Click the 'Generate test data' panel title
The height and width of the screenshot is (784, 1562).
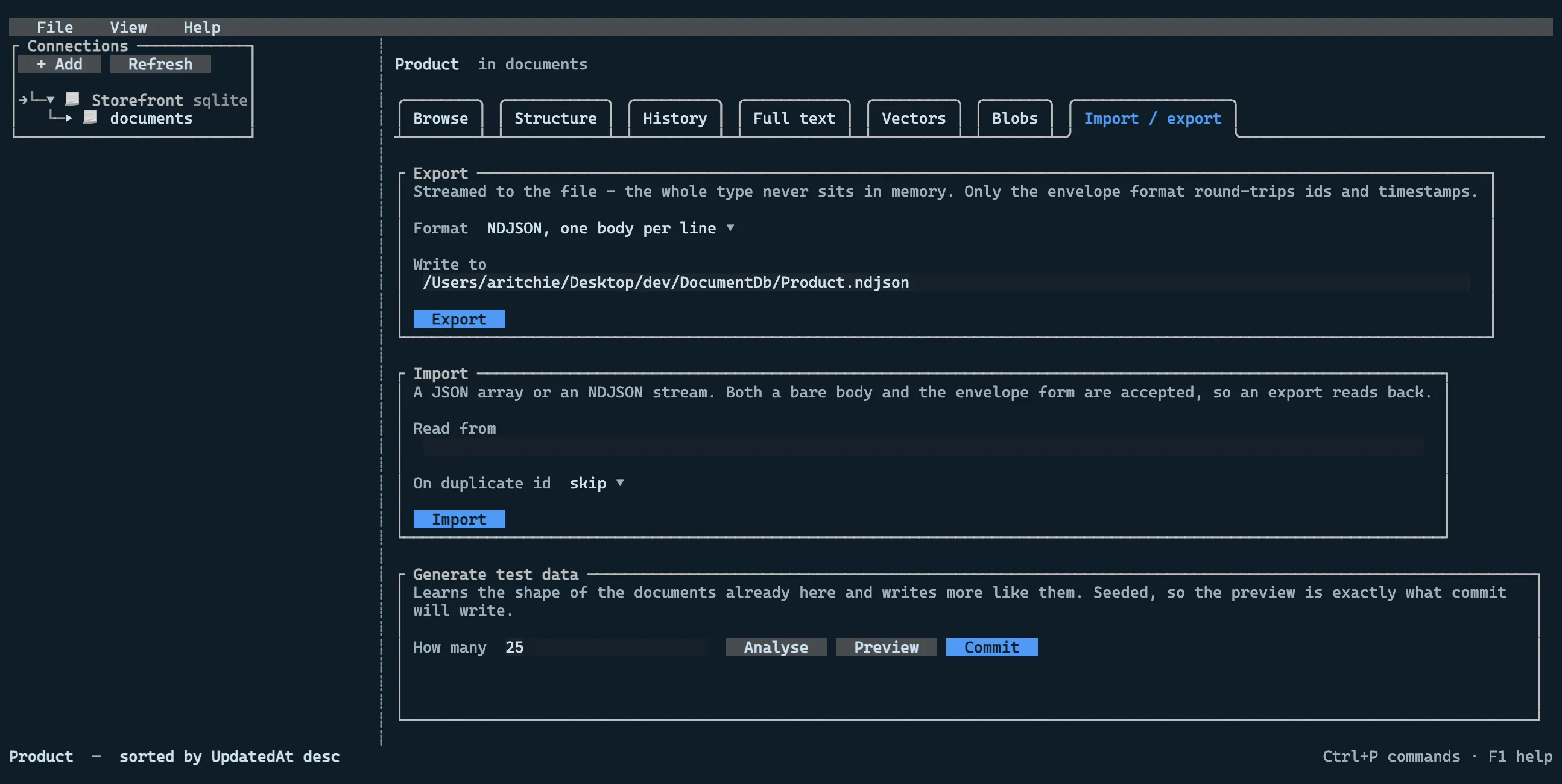click(x=495, y=574)
